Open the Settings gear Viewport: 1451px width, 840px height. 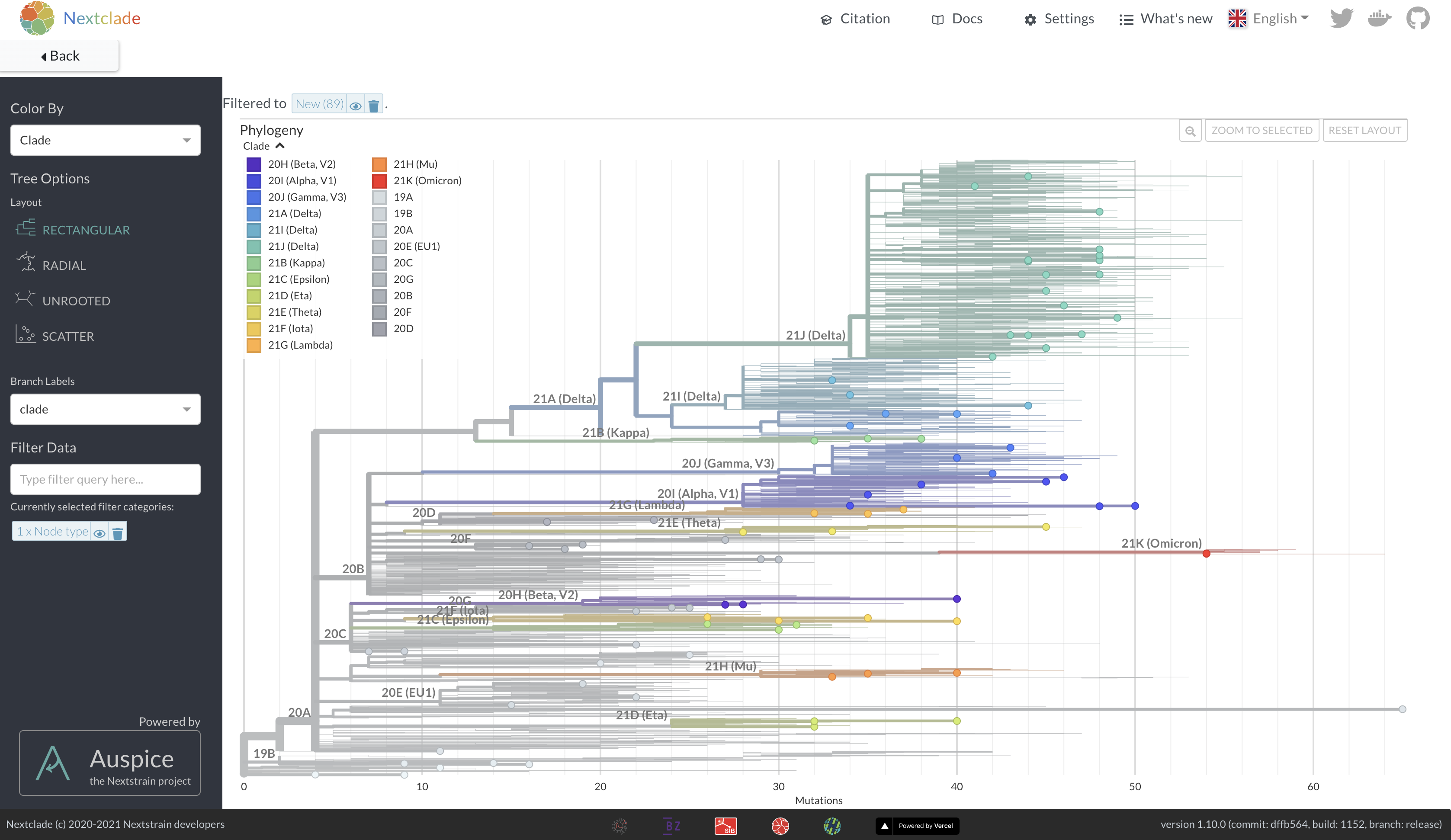pos(1058,18)
